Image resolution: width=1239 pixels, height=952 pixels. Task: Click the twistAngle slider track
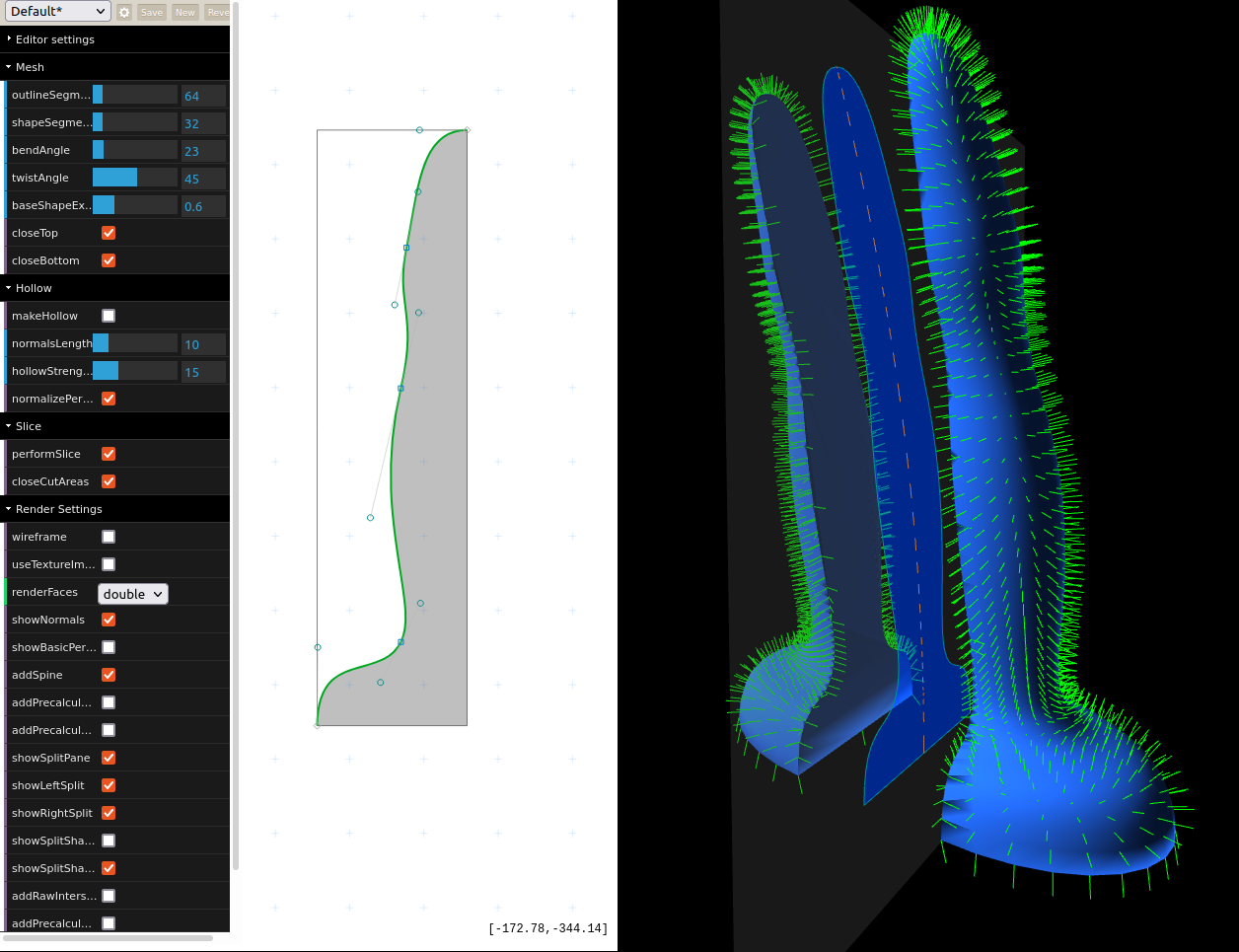(135, 178)
